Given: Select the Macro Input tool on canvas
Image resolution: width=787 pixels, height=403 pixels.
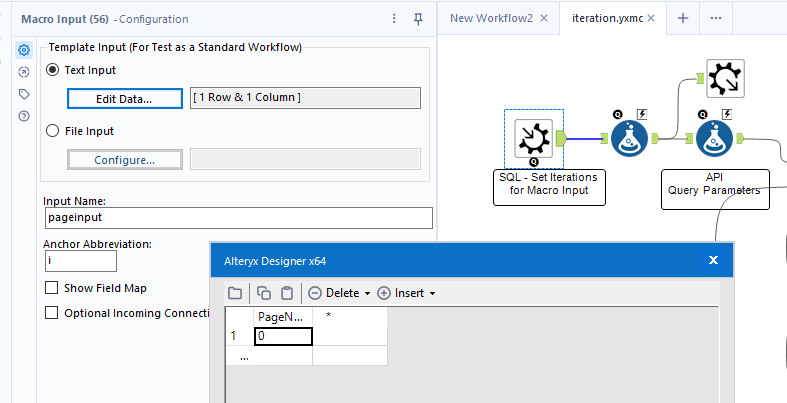Looking at the screenshot, I should tap(534, 139).
